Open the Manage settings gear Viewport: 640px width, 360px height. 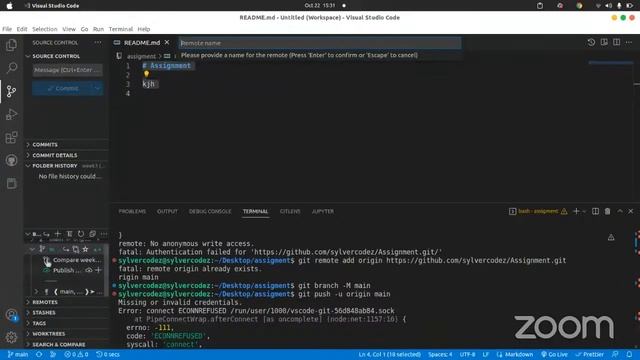pyautogui.click(x=11, y=337)
